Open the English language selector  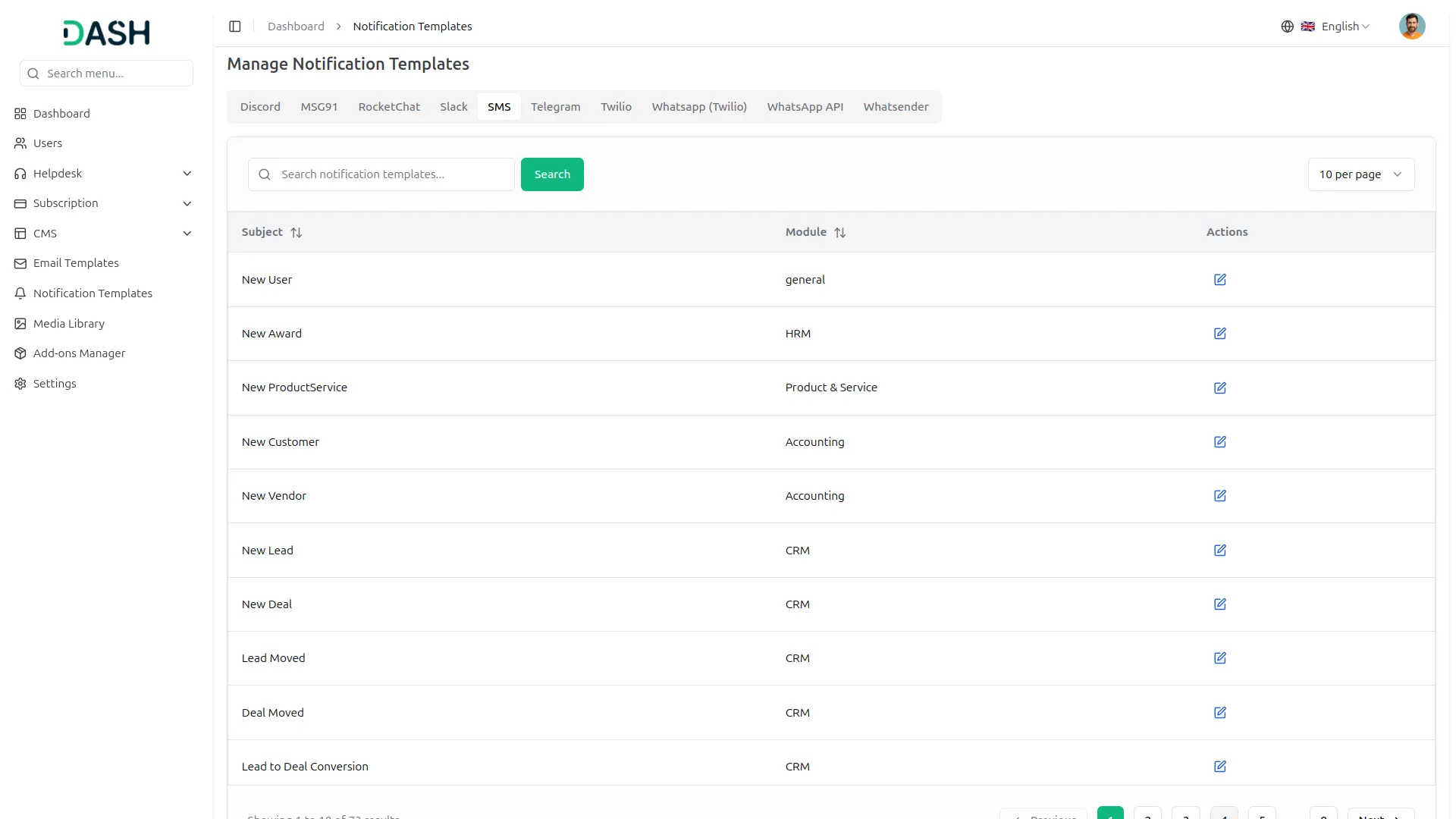1339,27
